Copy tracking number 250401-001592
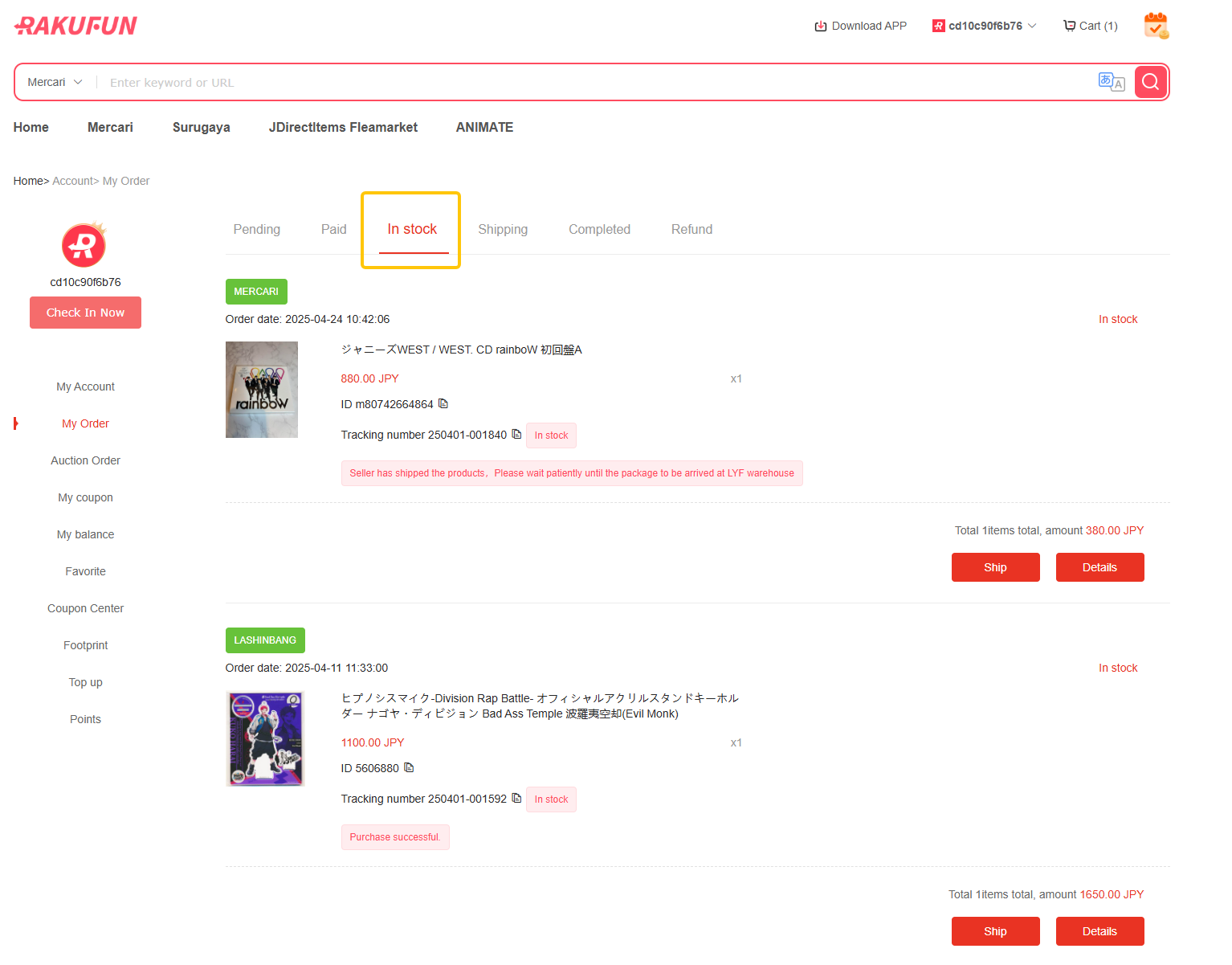The height and width of the screenshot is (965, 1232). click(516, 798)
